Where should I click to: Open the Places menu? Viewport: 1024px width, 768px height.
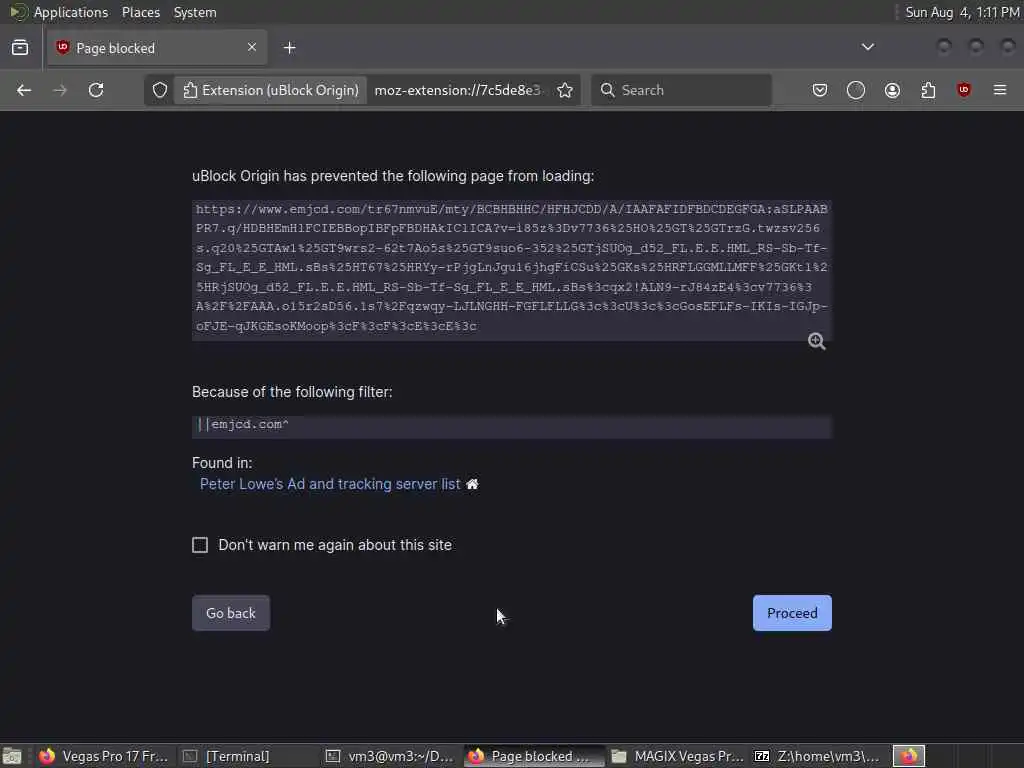coord(140,12)
